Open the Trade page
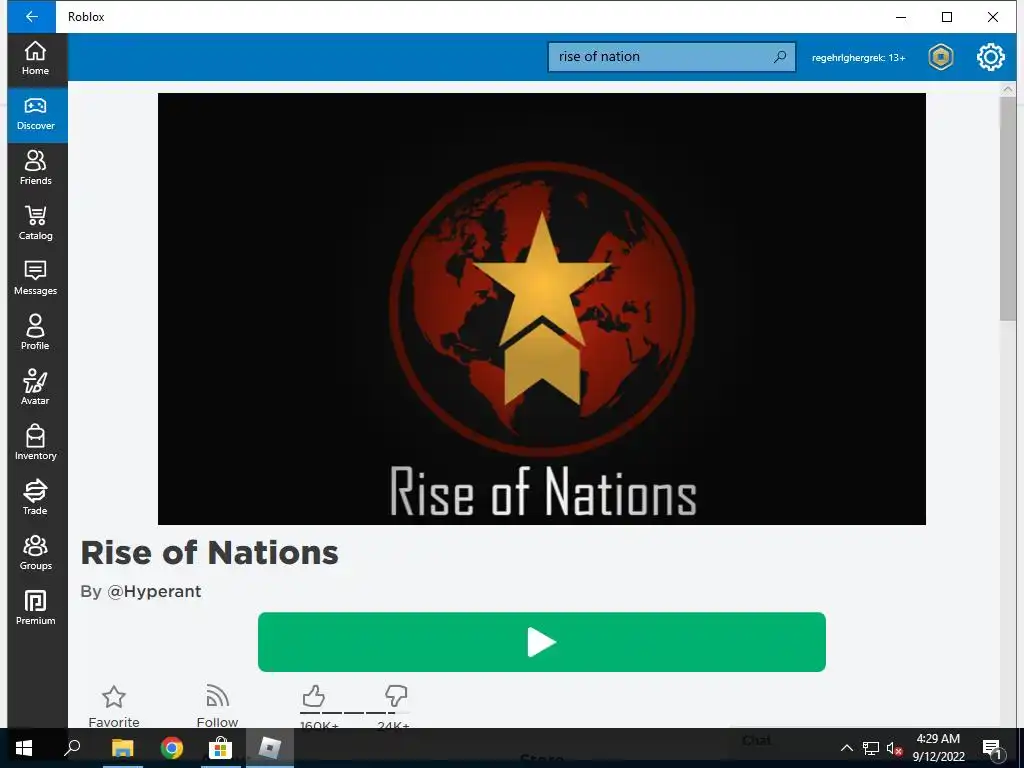 [x=36, y=498]
